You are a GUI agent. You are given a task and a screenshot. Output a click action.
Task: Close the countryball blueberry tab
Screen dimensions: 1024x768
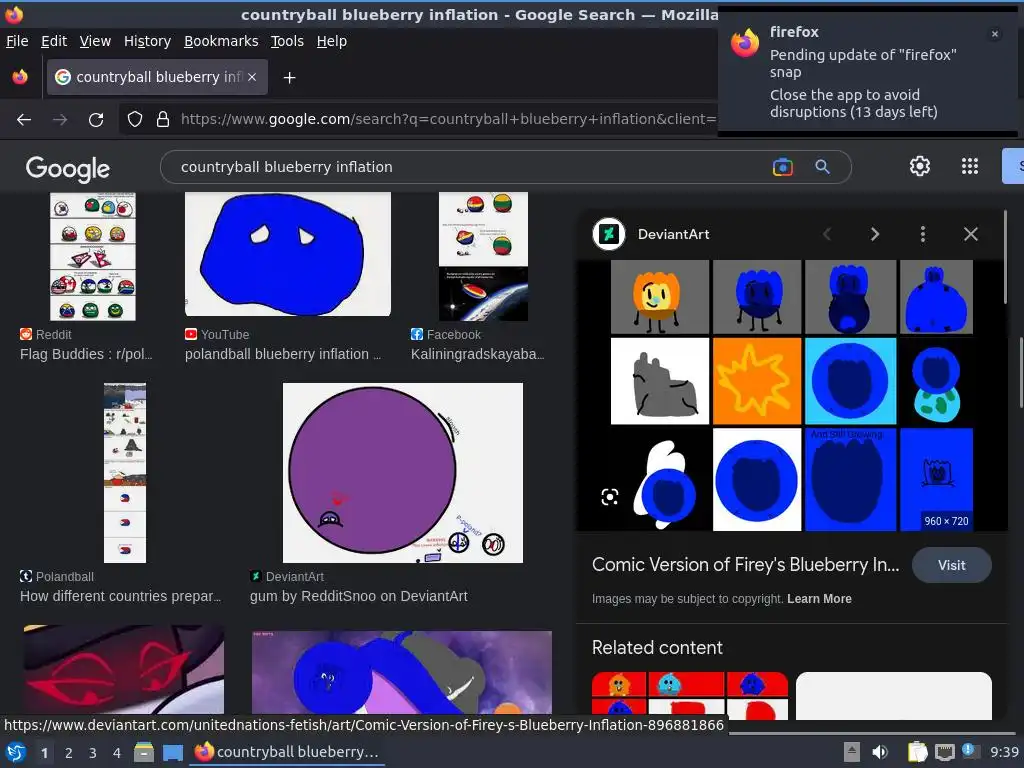coord(252,77)
